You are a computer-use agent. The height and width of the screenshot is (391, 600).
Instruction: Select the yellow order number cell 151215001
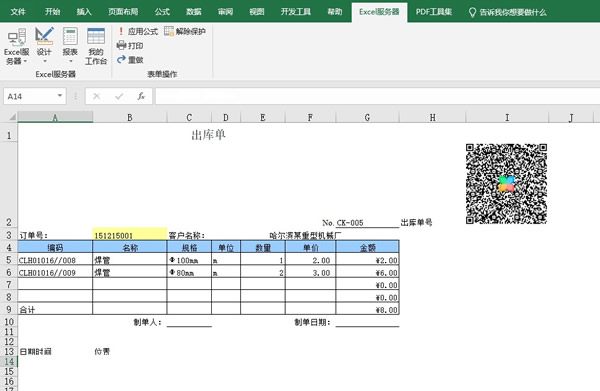[x=130, y=235]
